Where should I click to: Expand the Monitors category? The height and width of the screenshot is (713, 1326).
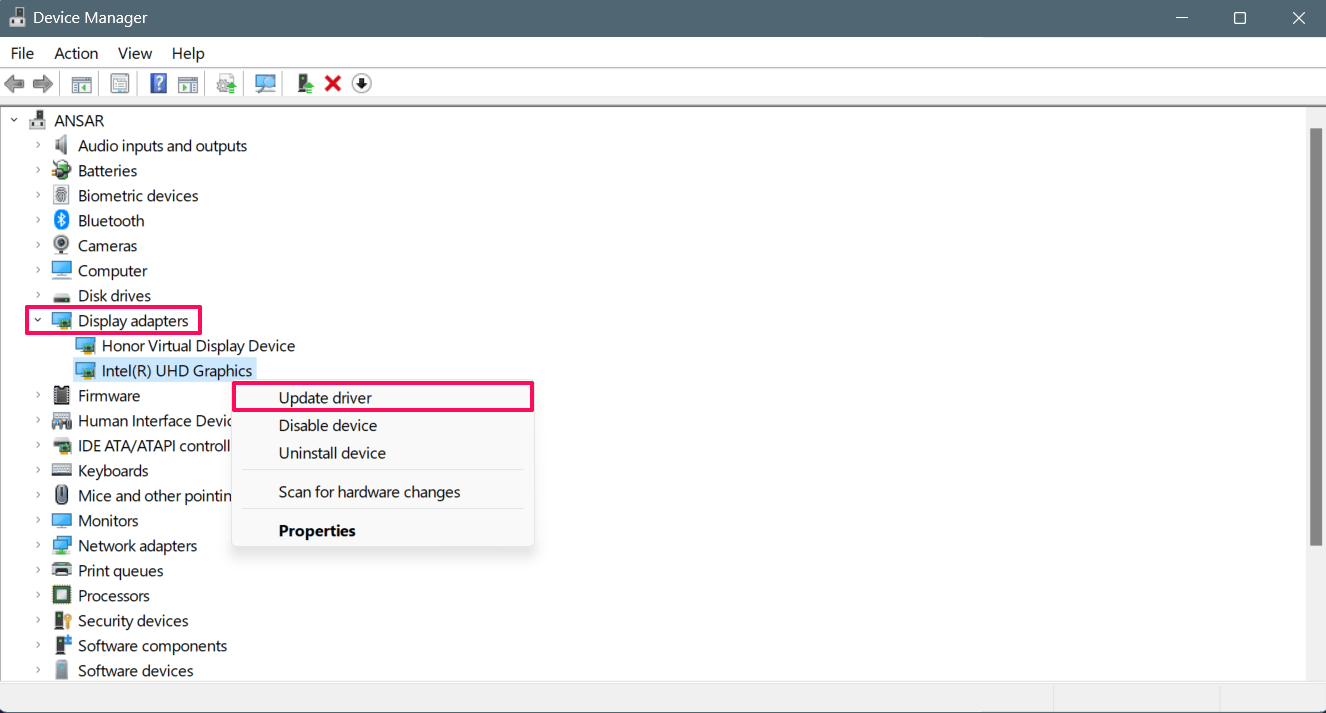(x=38, y=520)
